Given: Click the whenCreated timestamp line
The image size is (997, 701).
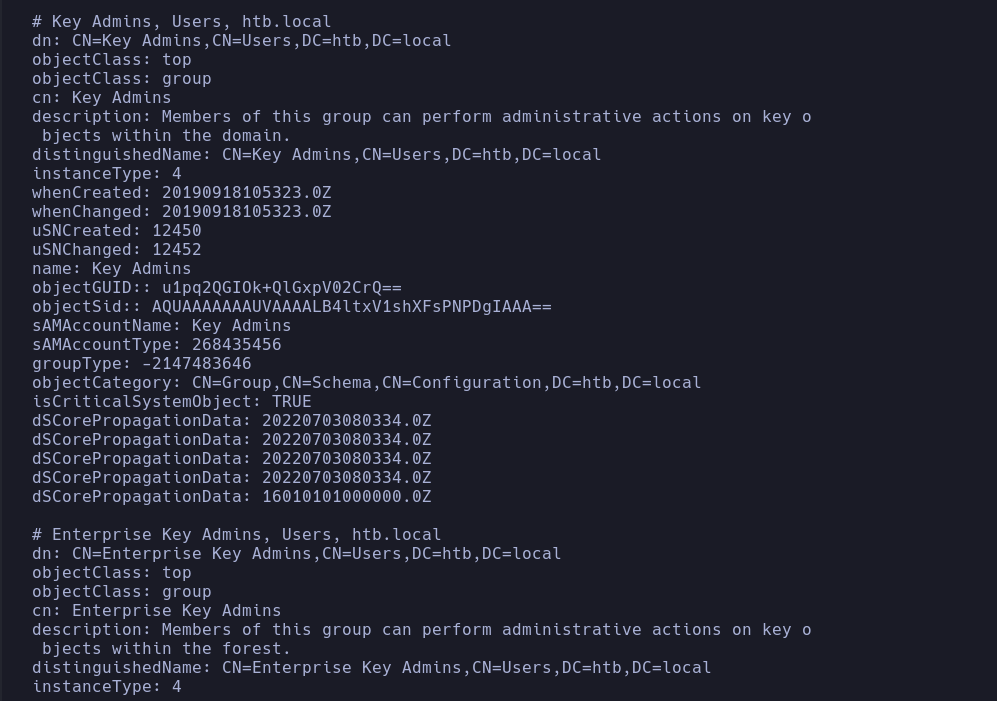Looking at the screenshot, I should pos(181,193).
